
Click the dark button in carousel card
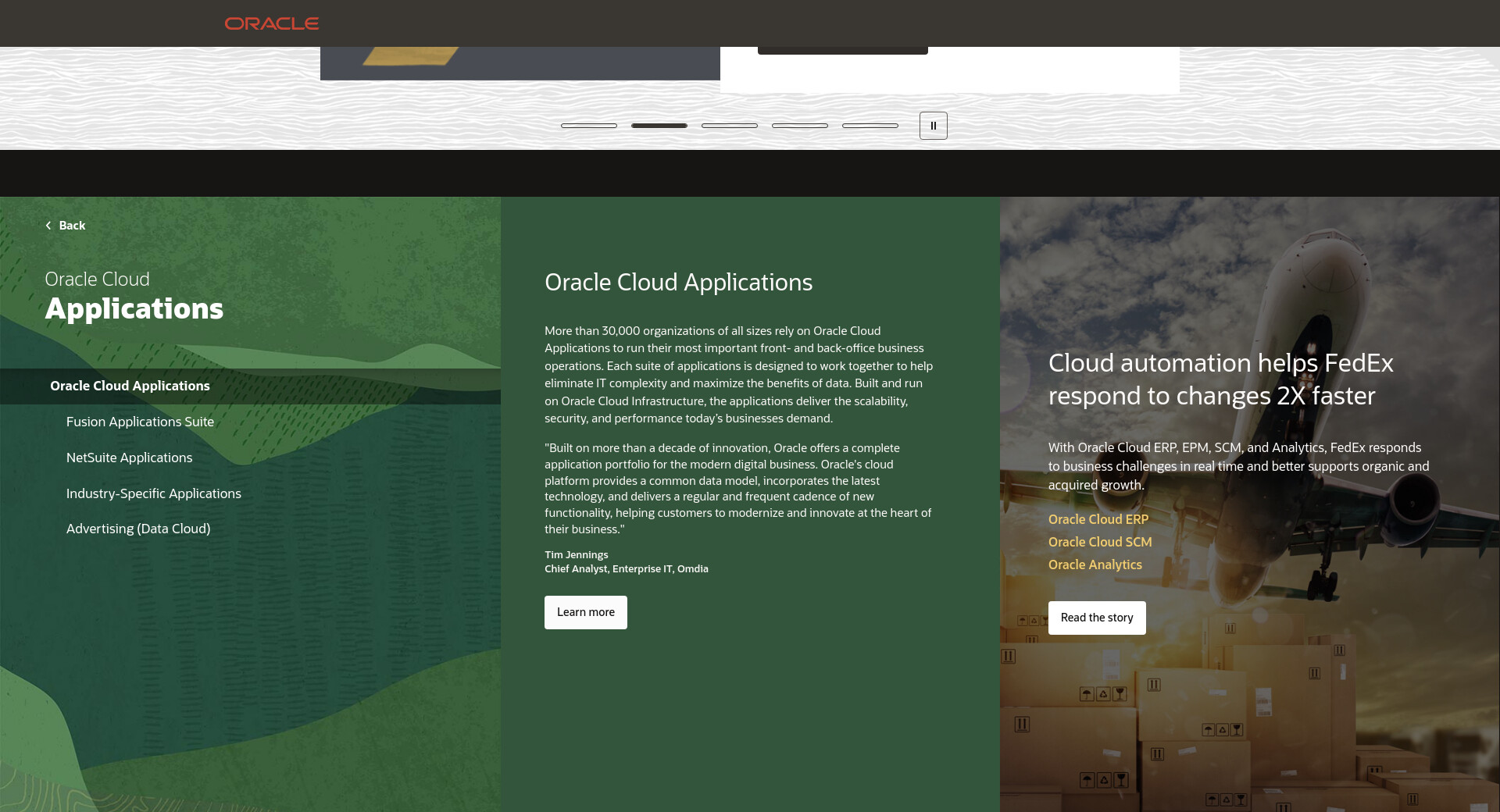coord(842,51)
